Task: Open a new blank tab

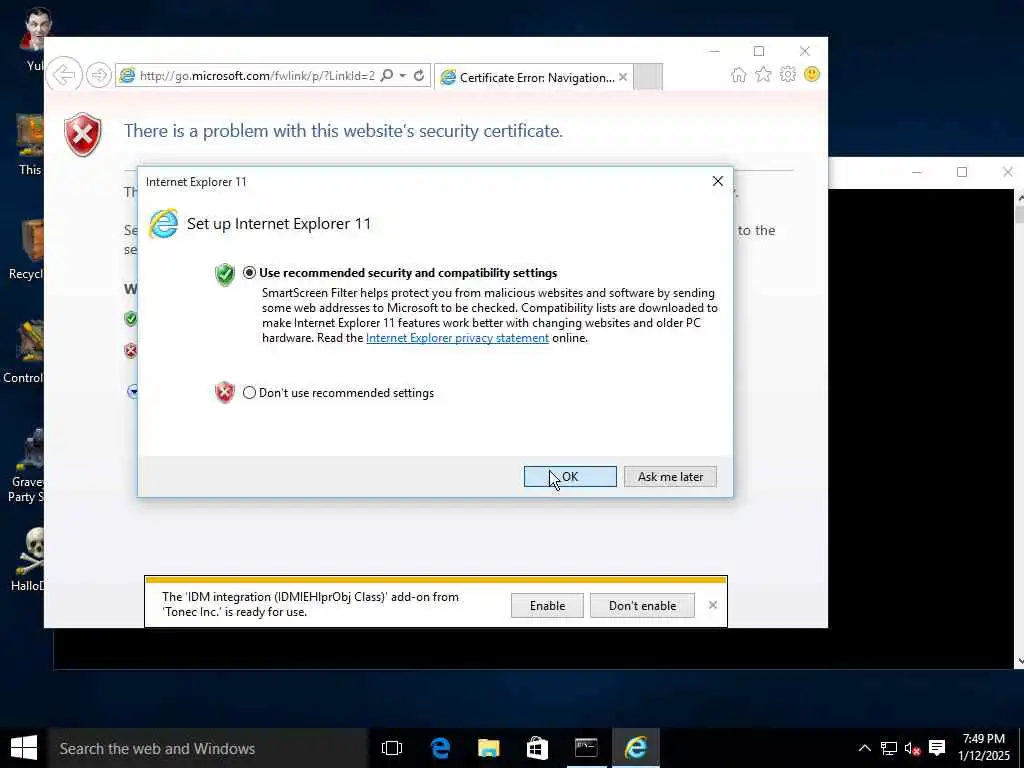Action: [648, 77]
